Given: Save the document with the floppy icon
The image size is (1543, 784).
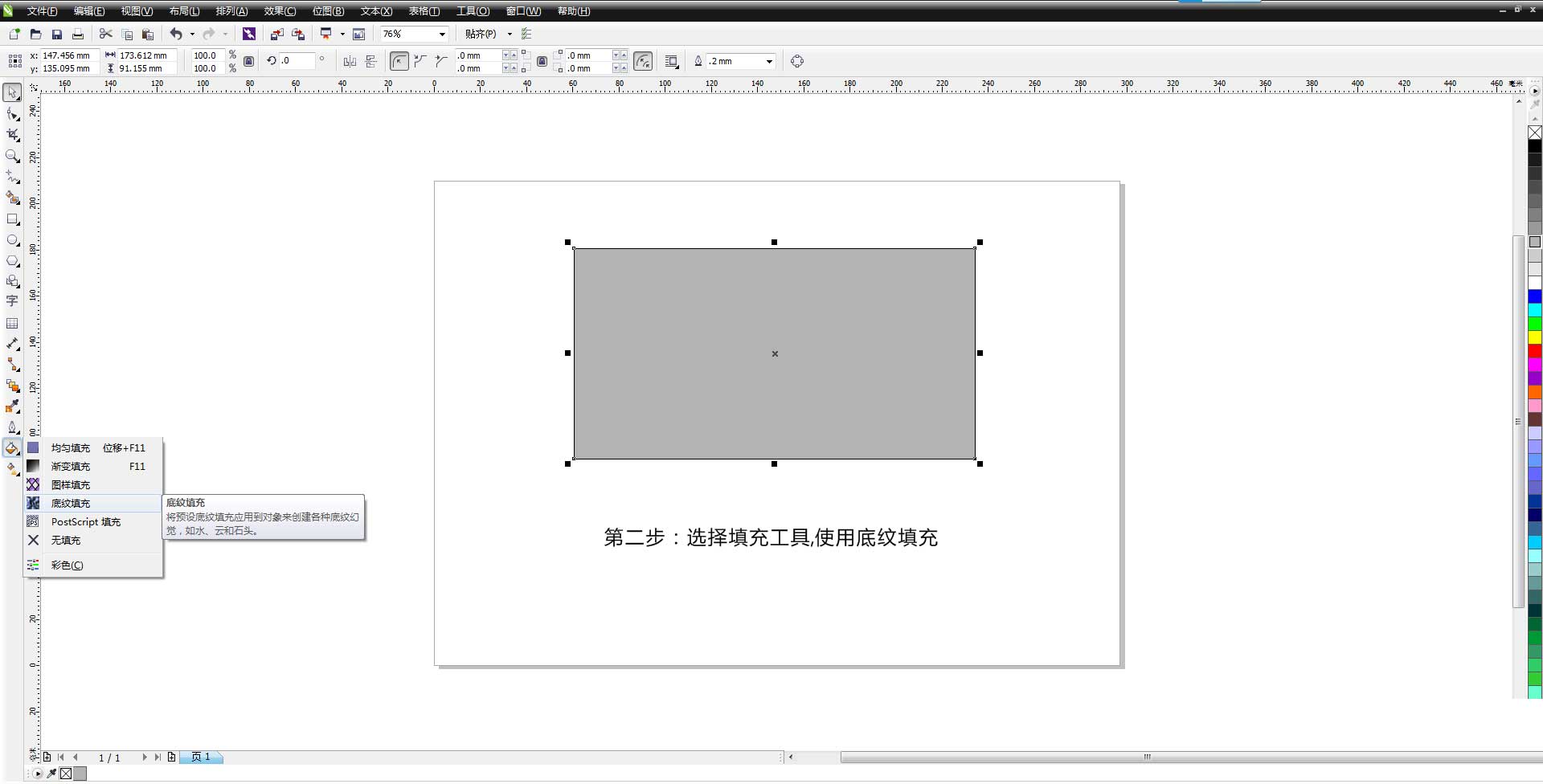Looking at the screenshot, I should click(57, 34).
